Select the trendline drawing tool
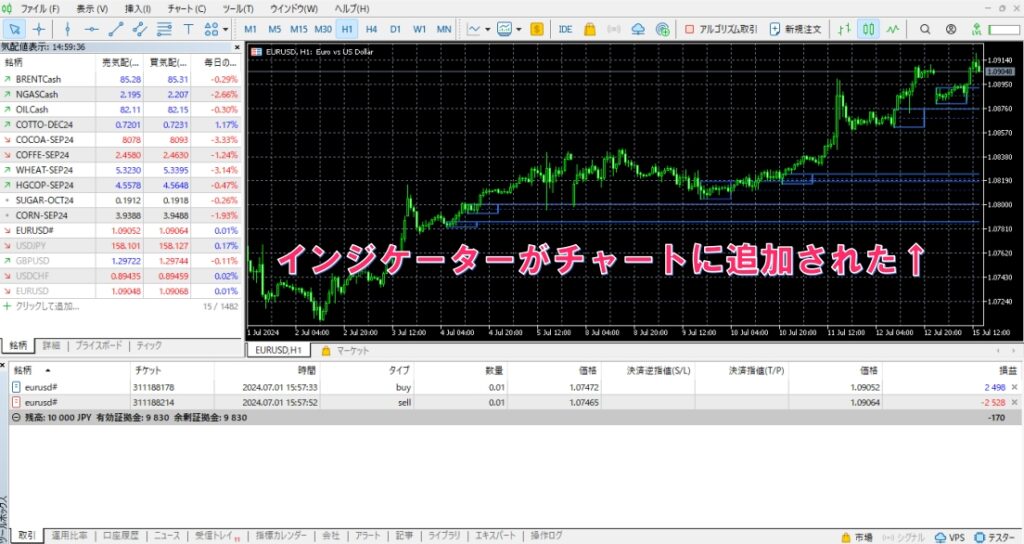Viewport: 1024px width, 544px height. (116, 29)
